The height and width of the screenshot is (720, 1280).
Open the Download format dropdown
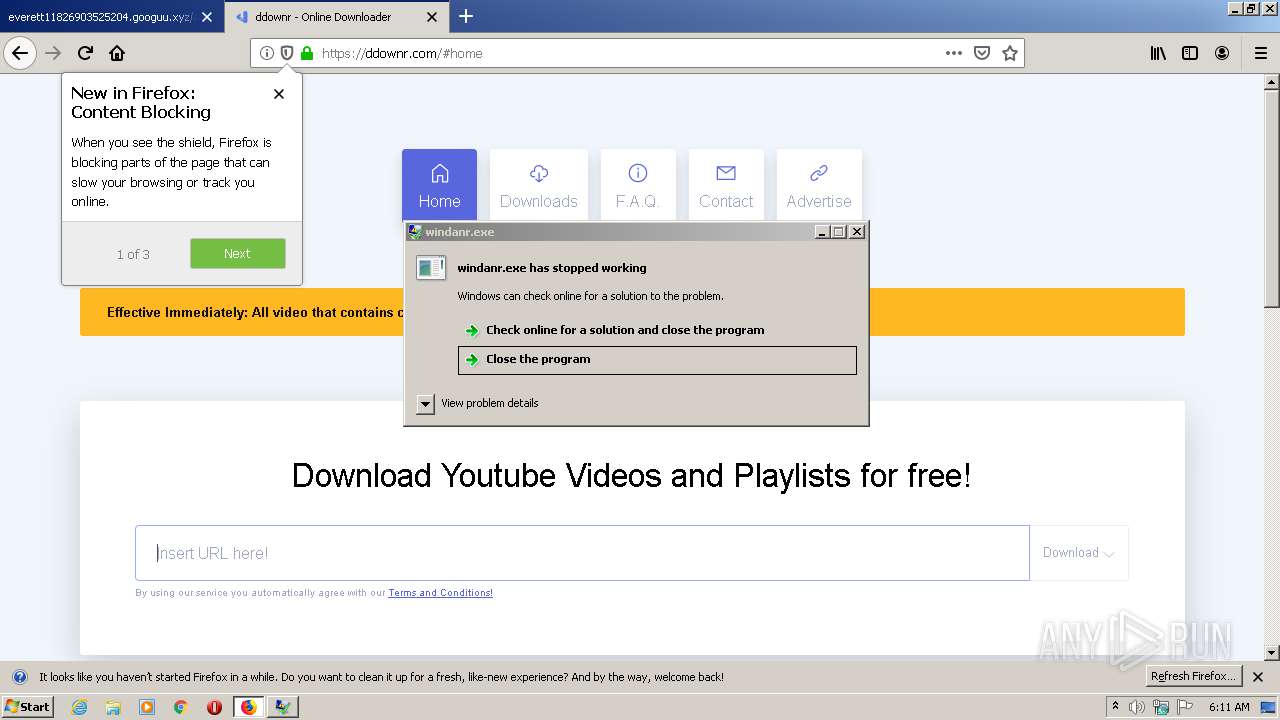(1079, 553)
